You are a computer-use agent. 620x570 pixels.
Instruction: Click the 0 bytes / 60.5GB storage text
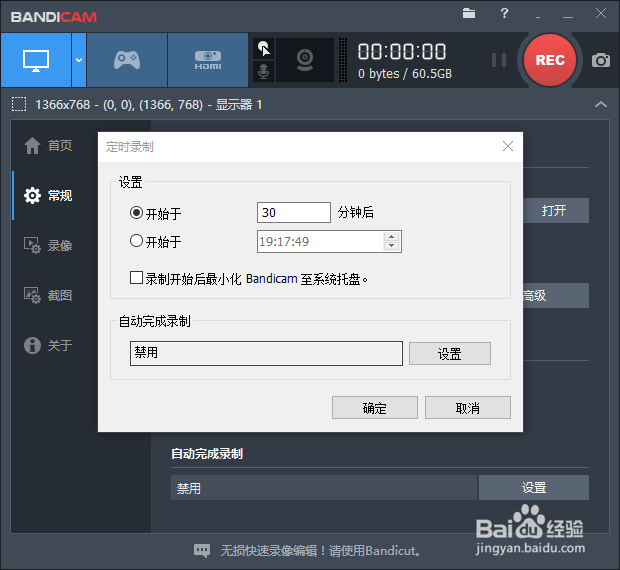coord(405,74)
